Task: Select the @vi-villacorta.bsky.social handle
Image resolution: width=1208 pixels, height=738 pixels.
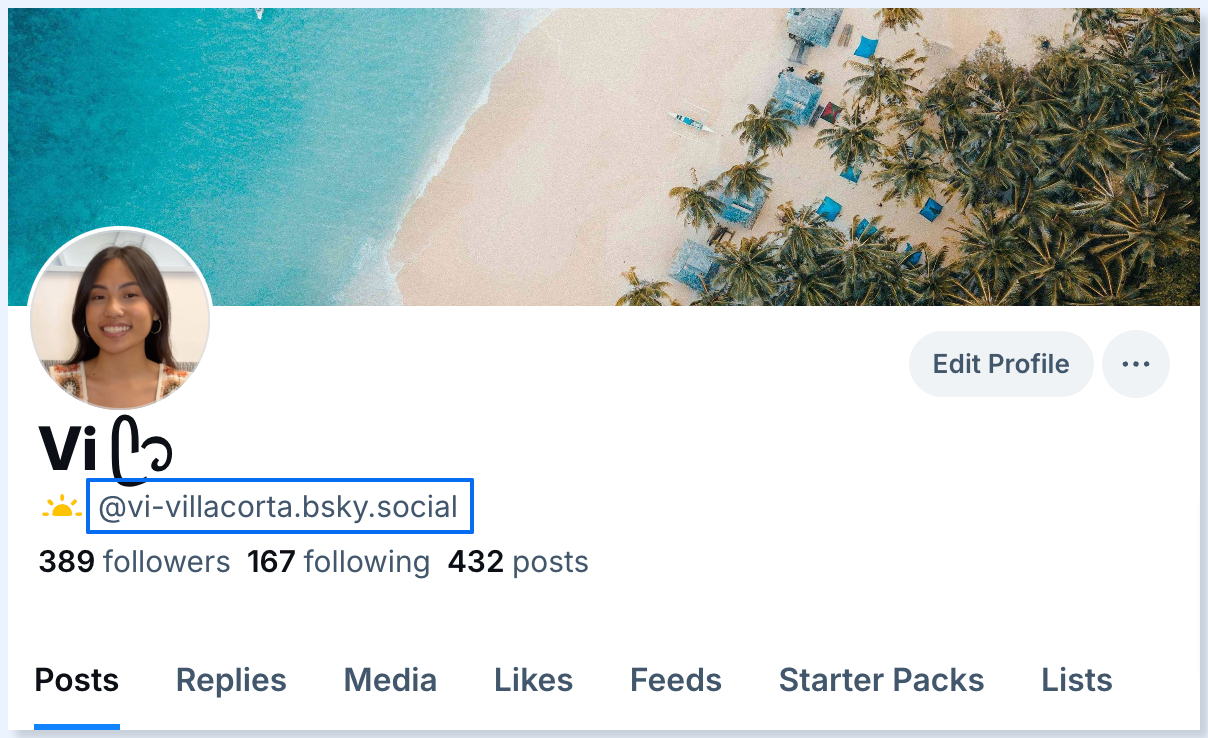Action: pyautogui.click(x=279, y=507)
